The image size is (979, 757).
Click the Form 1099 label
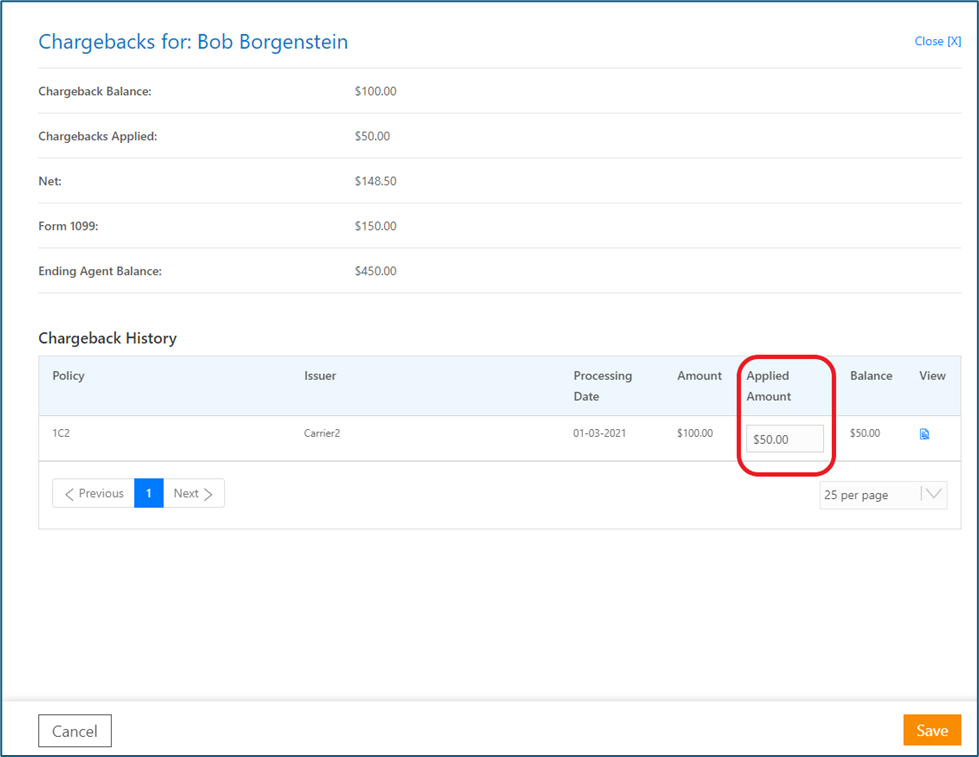[x=68, y=226]
